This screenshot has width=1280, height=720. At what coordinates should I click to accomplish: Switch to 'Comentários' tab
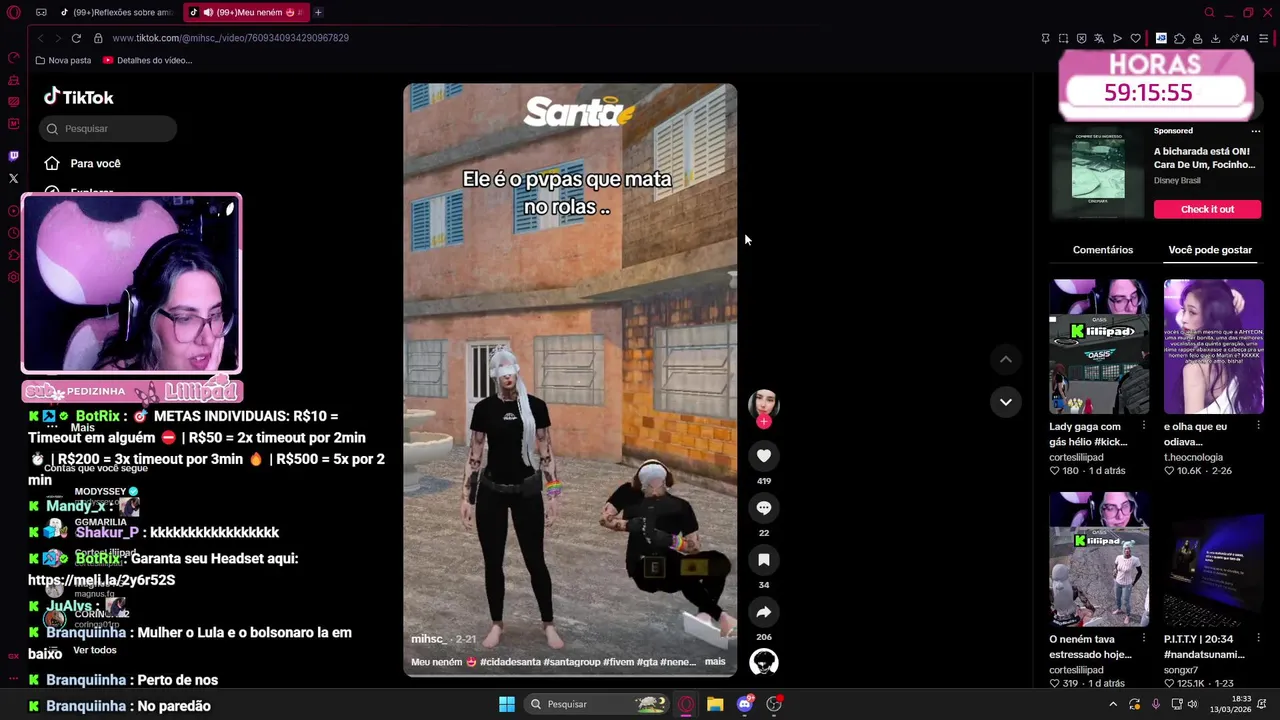coord(1103,250)
